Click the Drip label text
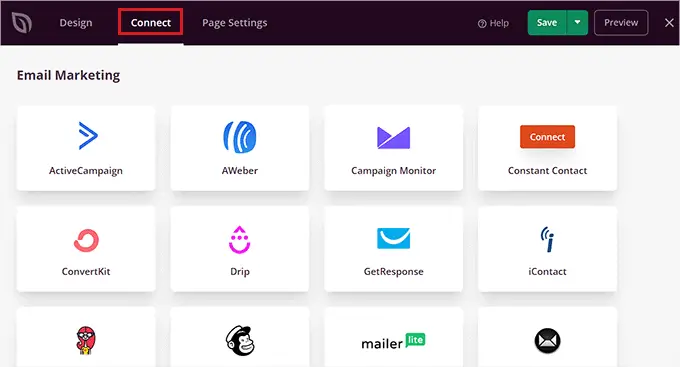680x367 pixels. (240, 272)
